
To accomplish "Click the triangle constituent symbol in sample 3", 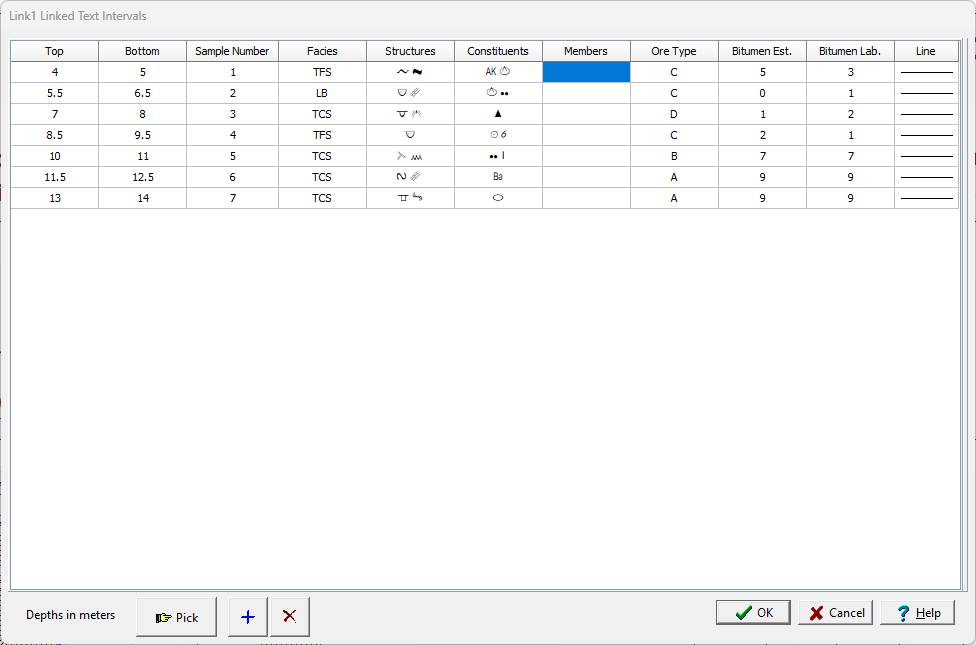I will tap(498, 114).
